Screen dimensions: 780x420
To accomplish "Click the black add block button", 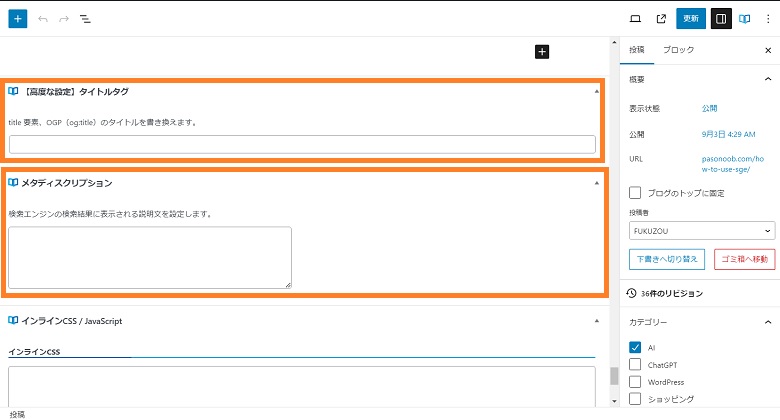I will coord(542,51).
